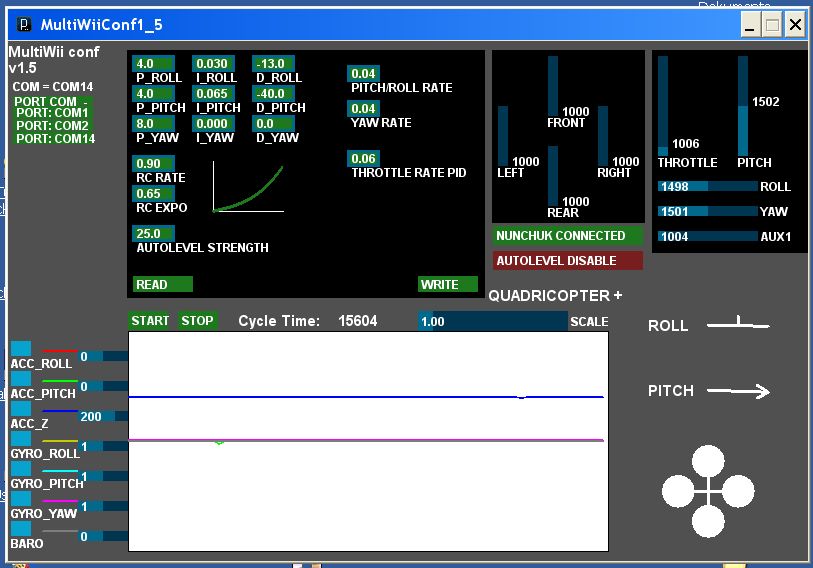The height and width of the screenshot is (568, 813).
Task: Close the MultiWiiConf1_5 window
Action: pos(795,25)
